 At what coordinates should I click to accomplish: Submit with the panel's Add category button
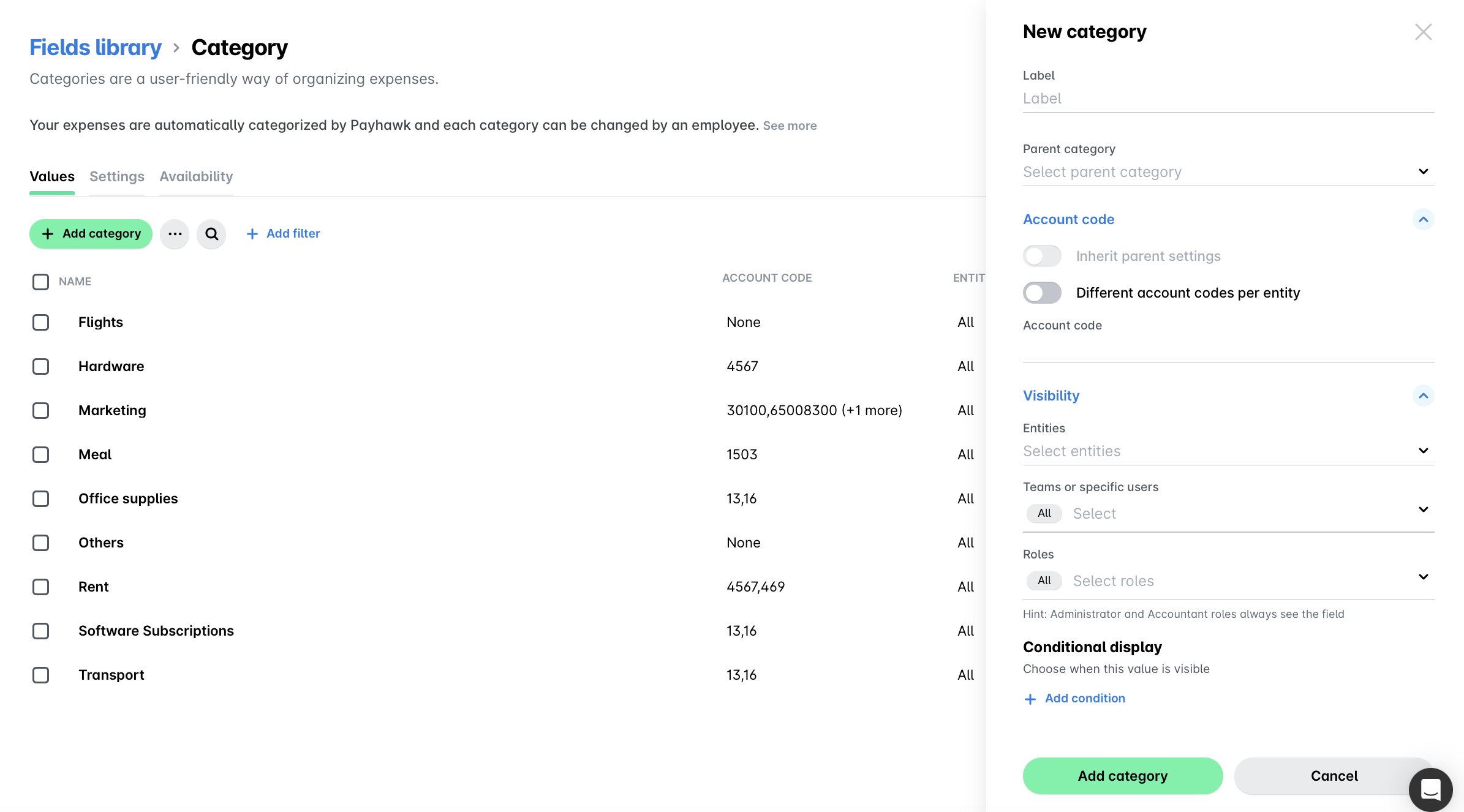click(x=1123, y=776)
